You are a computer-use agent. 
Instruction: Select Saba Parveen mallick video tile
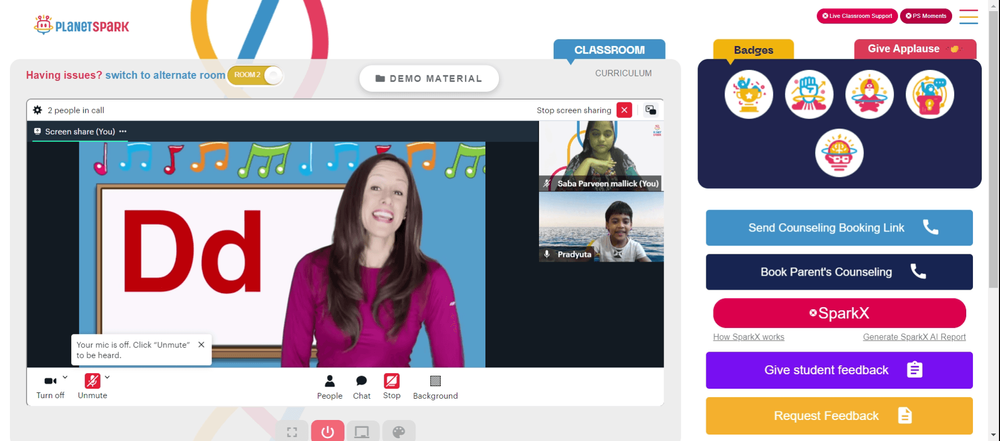[x=601, y=156]
